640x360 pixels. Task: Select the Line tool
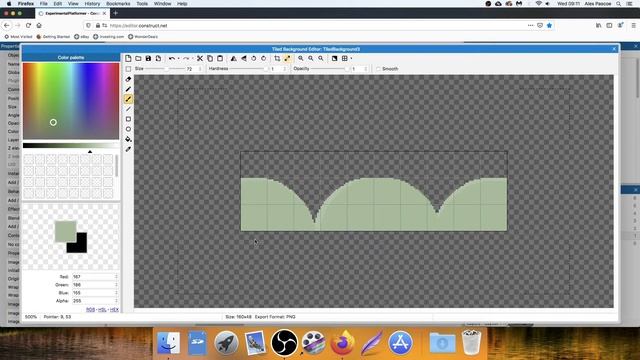click(128, 109)
